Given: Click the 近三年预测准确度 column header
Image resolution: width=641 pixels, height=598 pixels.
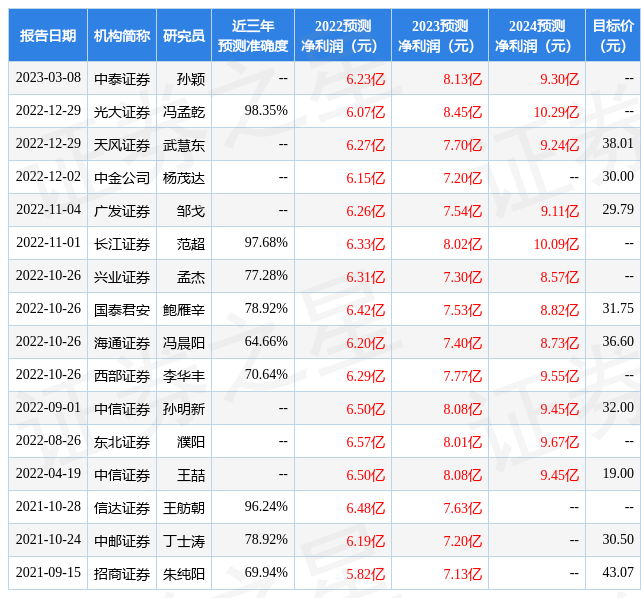Looking at the screenshot, I should pyautogui.click(x=253, y=36).
